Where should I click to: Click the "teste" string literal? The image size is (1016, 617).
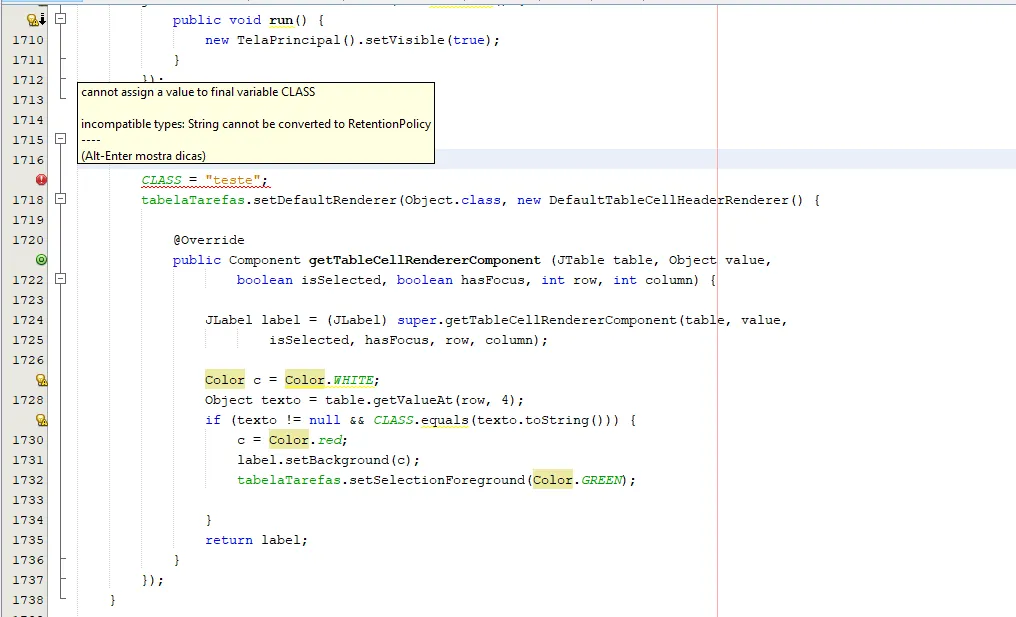point(233,180)
